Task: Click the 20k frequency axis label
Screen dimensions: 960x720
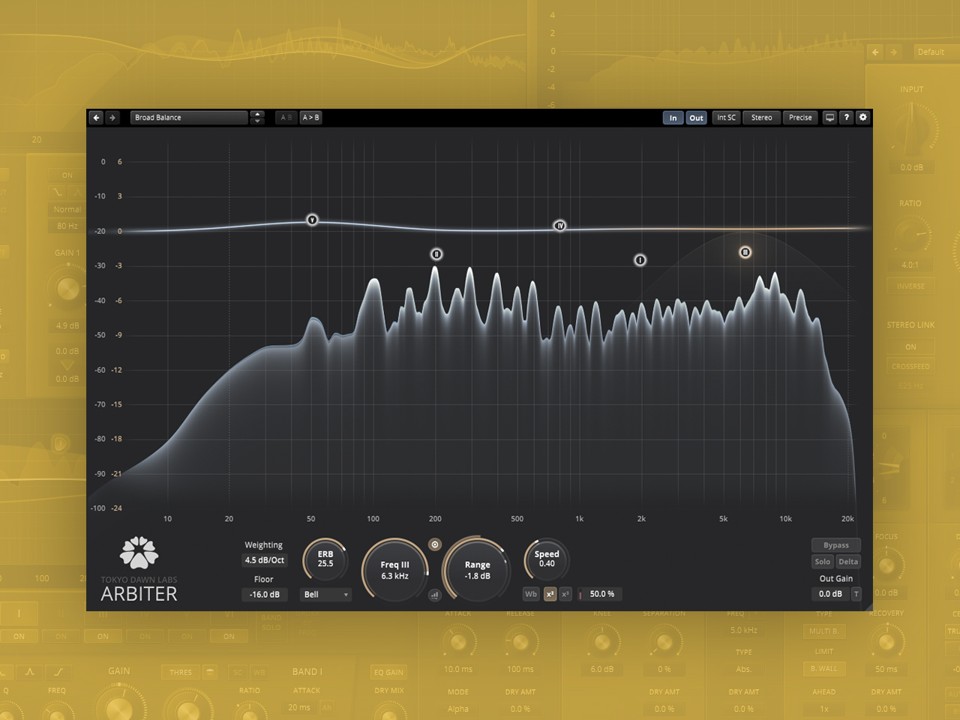Action: coord(847,519)
